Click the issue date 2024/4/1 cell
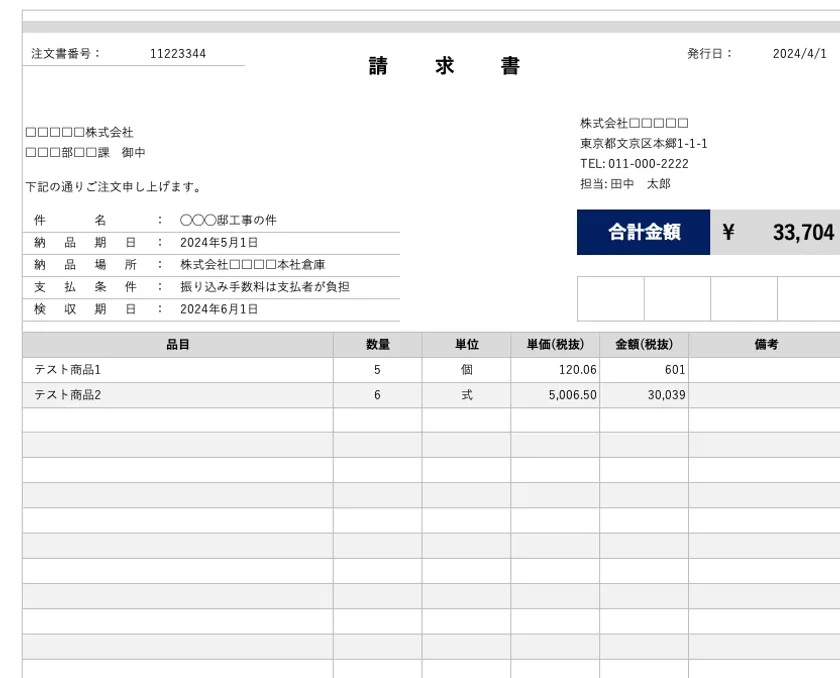Image resolution: width=840 pixels, height=678 pixels. point(799,54)
